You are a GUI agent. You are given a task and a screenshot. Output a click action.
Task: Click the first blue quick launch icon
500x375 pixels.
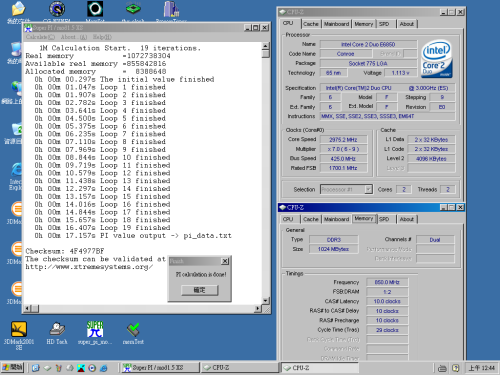(36, 368)
